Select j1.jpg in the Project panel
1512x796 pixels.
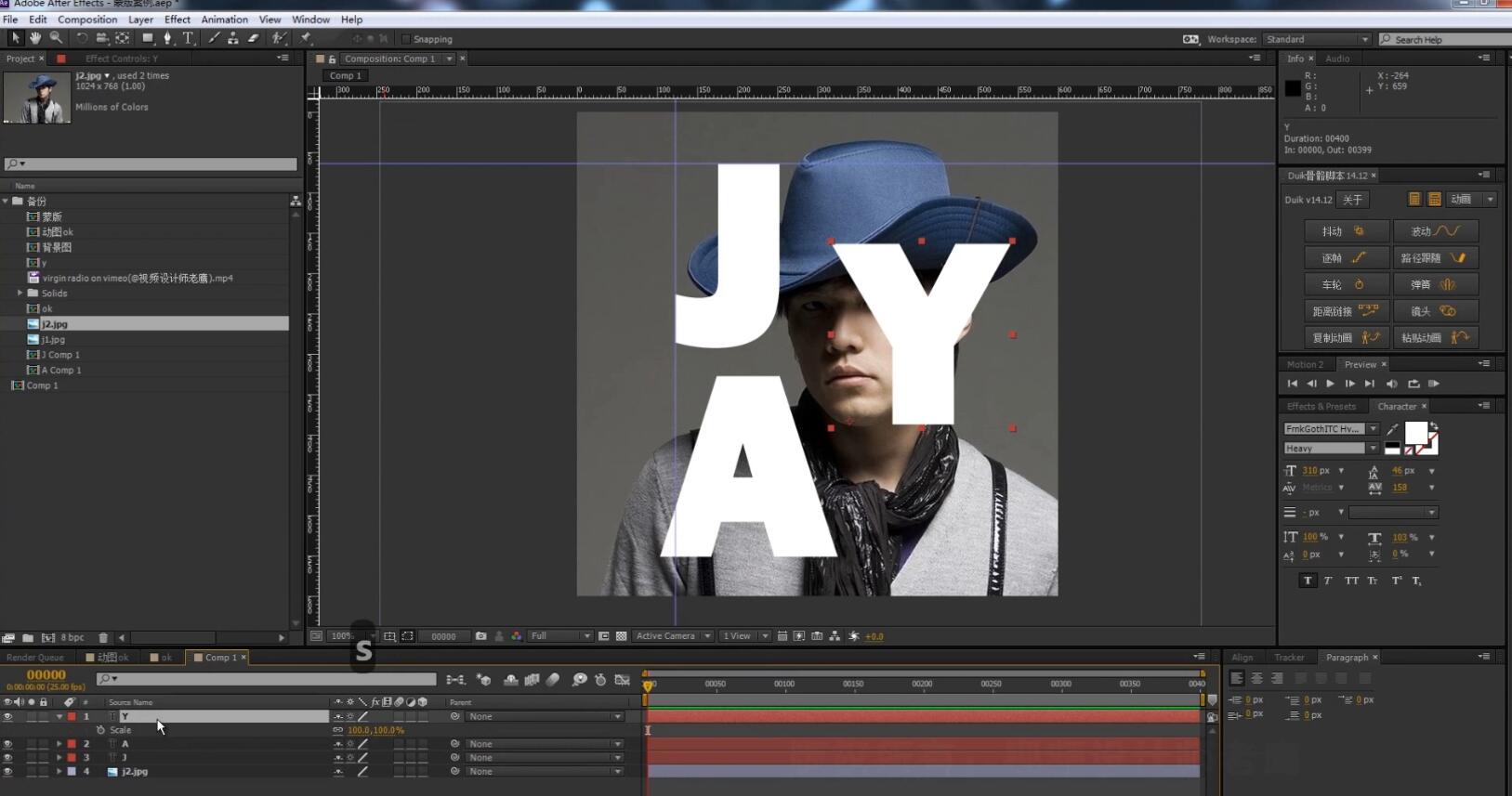point(53,339)
